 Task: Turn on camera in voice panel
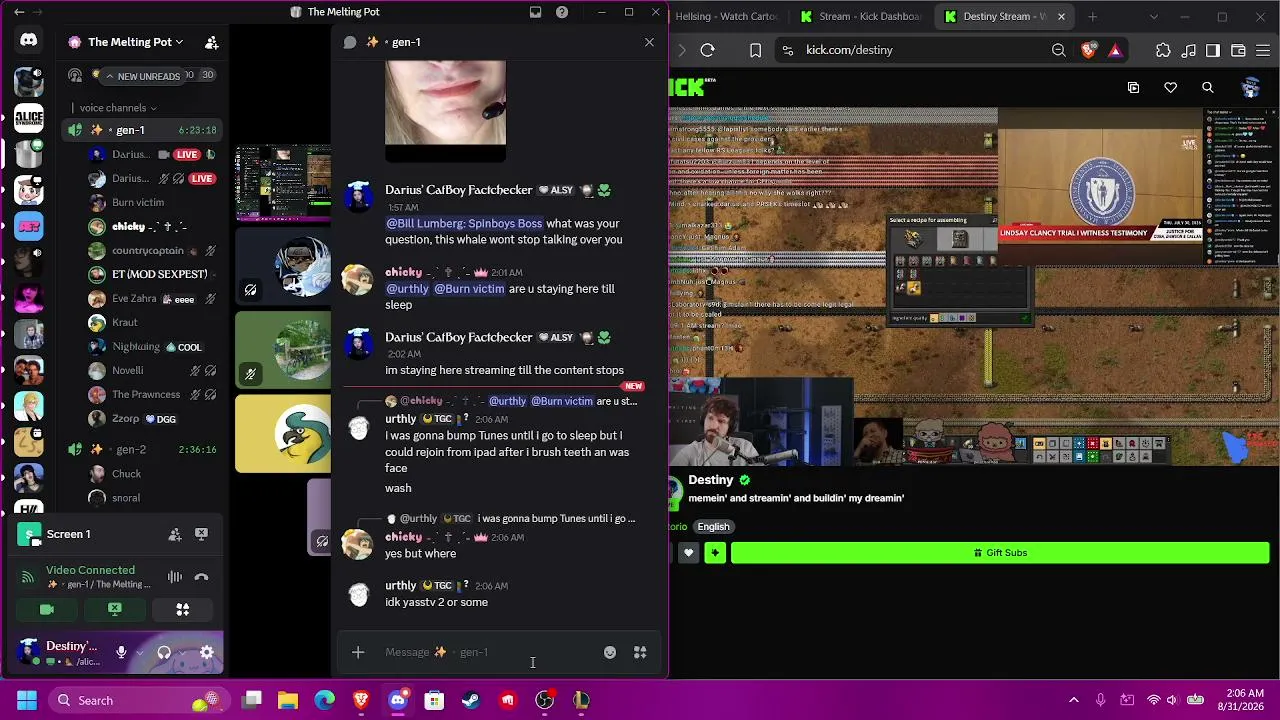pyautogui.click(x=46, y=609)
